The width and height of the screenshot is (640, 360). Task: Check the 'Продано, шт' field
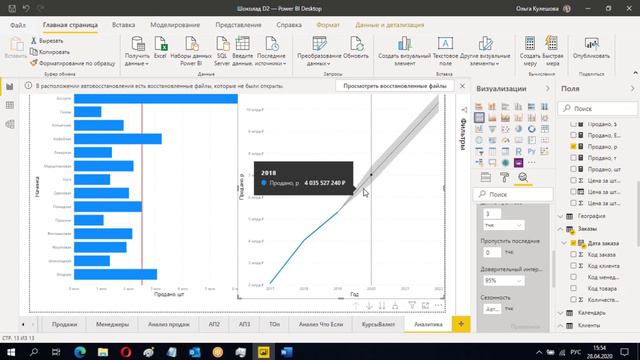point(573,169)
